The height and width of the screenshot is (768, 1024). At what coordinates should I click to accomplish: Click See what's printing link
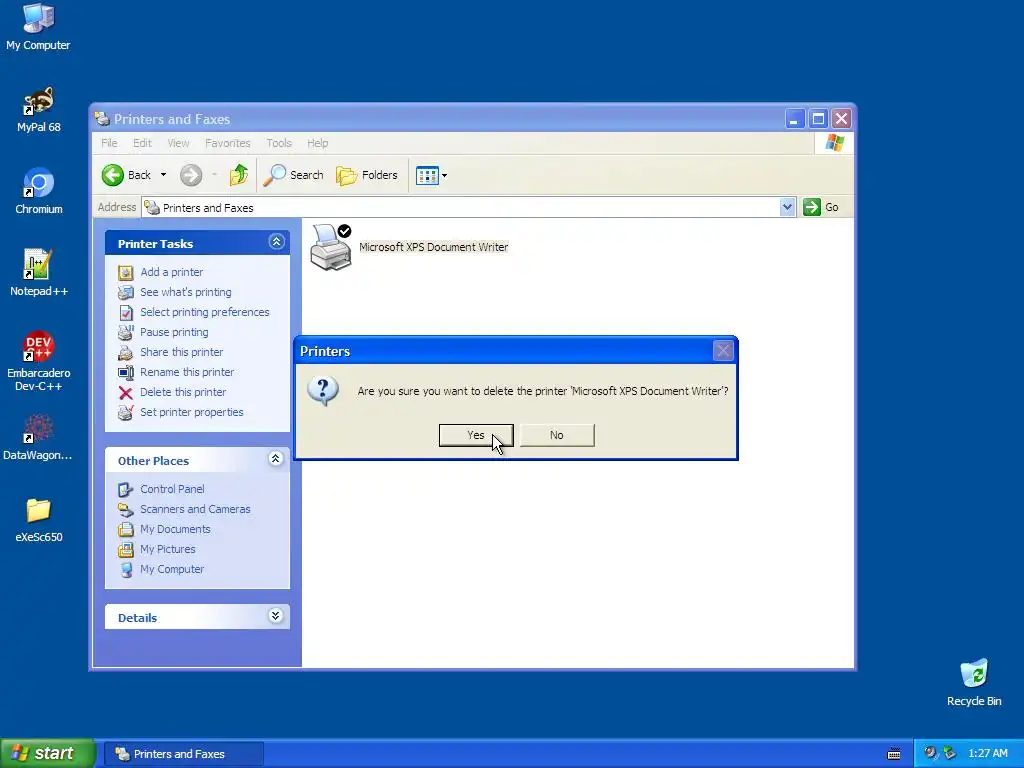185,292
